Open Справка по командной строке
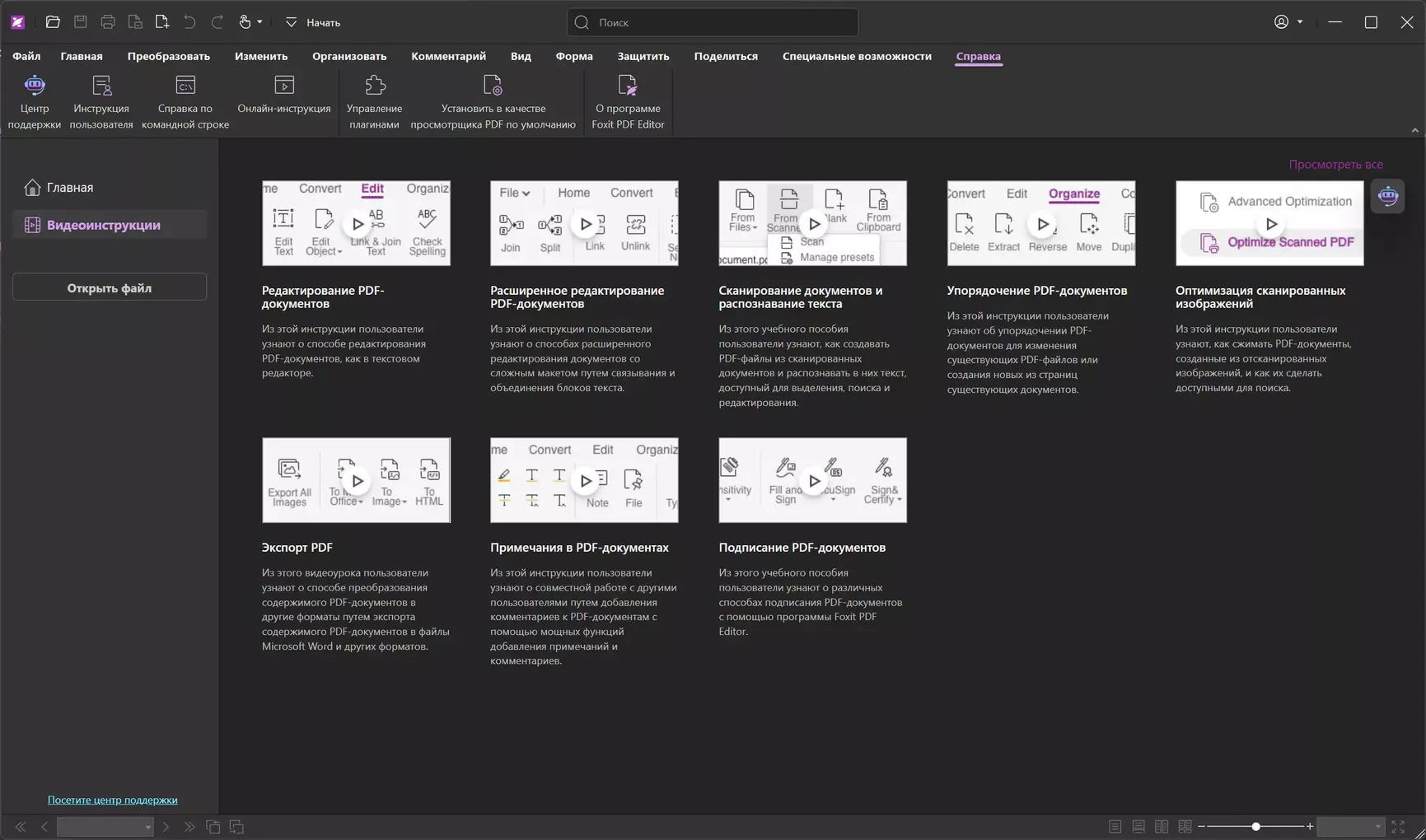The image size is (1426, 840). click(x=185, y=86)
